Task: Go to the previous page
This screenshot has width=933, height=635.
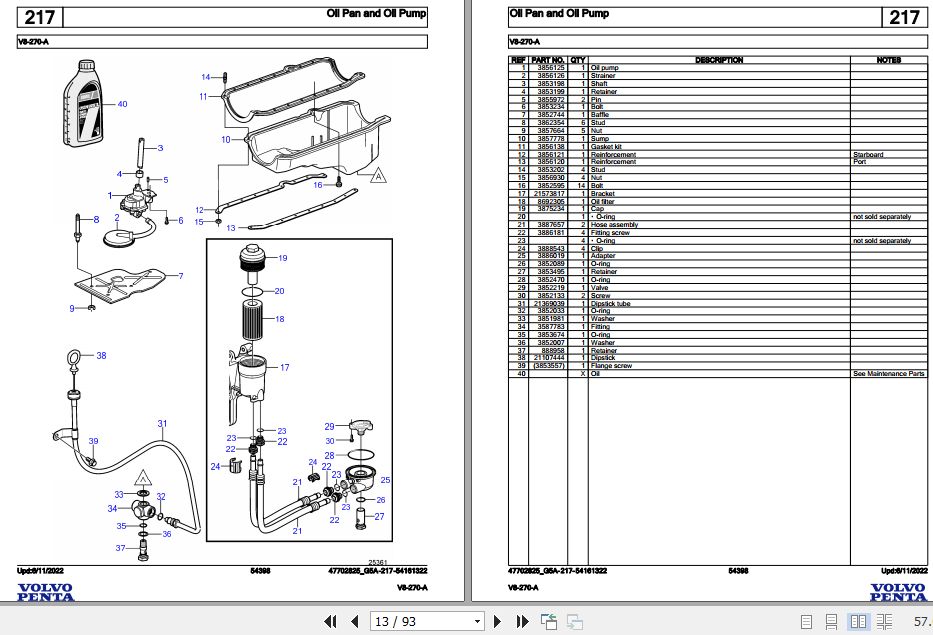Action: point(355,622)
